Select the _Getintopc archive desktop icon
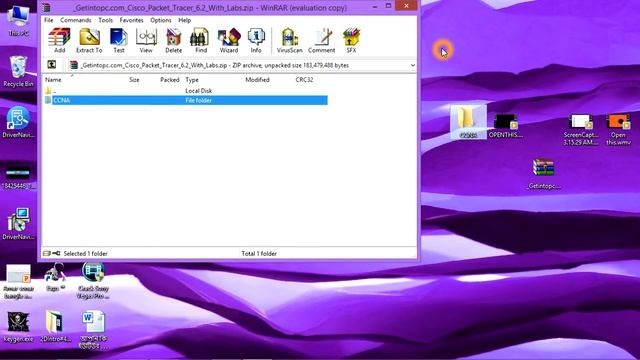 [544, 174]
